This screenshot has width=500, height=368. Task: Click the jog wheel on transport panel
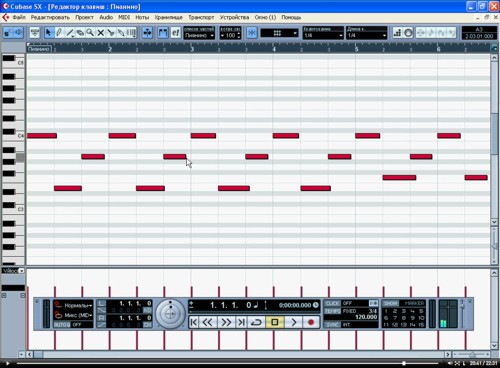170,313
